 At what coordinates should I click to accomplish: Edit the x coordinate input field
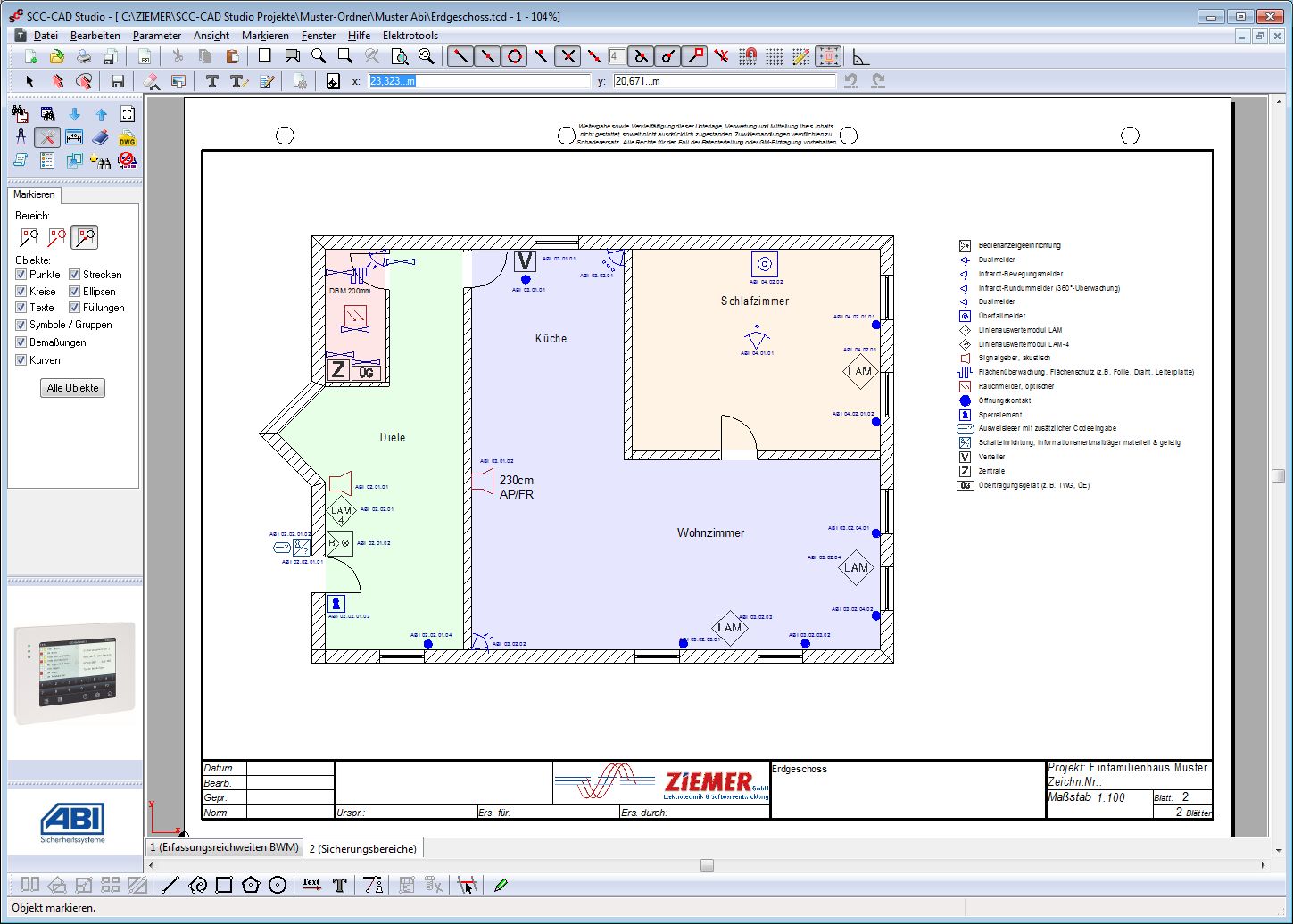[x=482, y=80]
